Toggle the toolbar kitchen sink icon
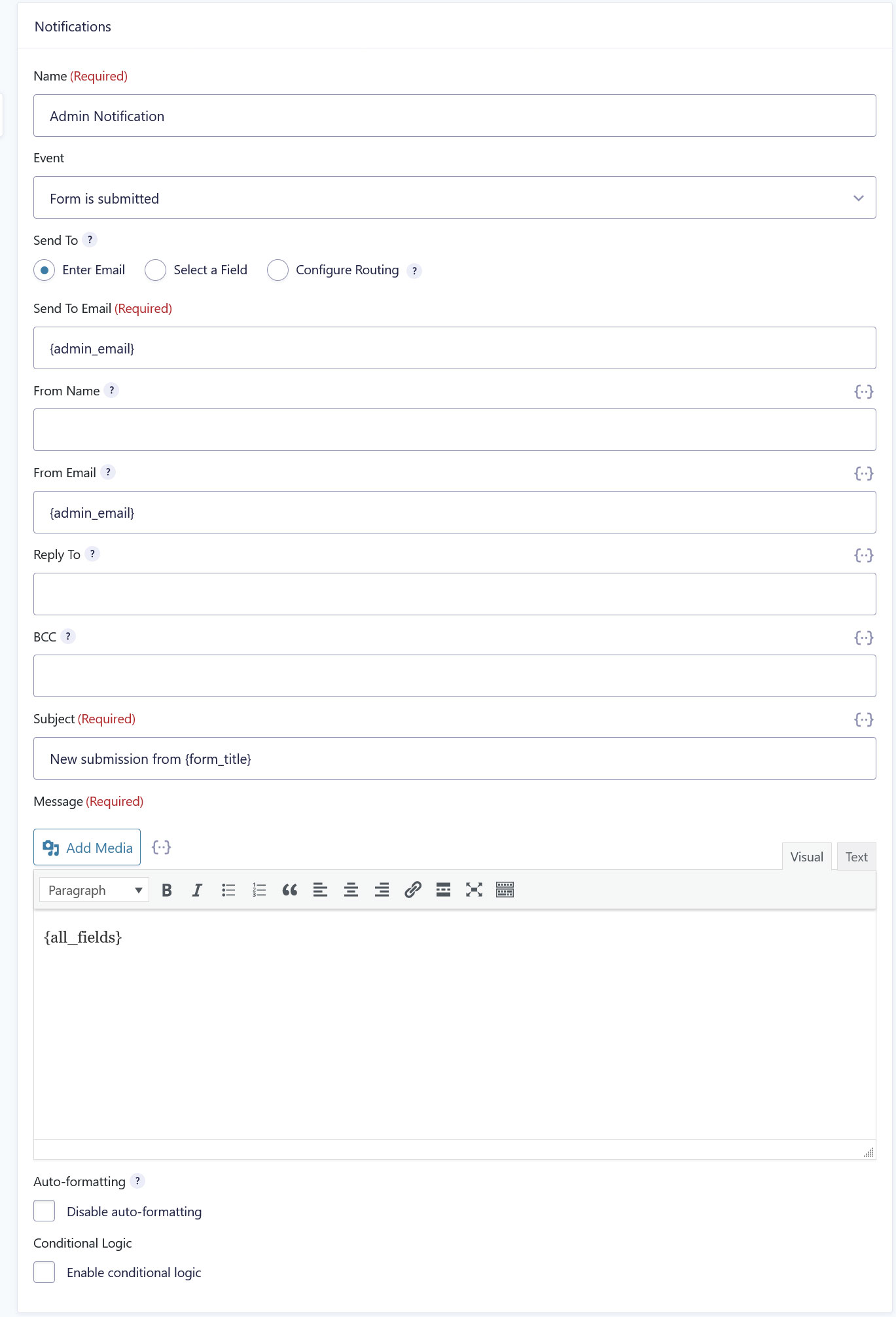This screenshot has width=896, height=1317. (x=505, y=890)
